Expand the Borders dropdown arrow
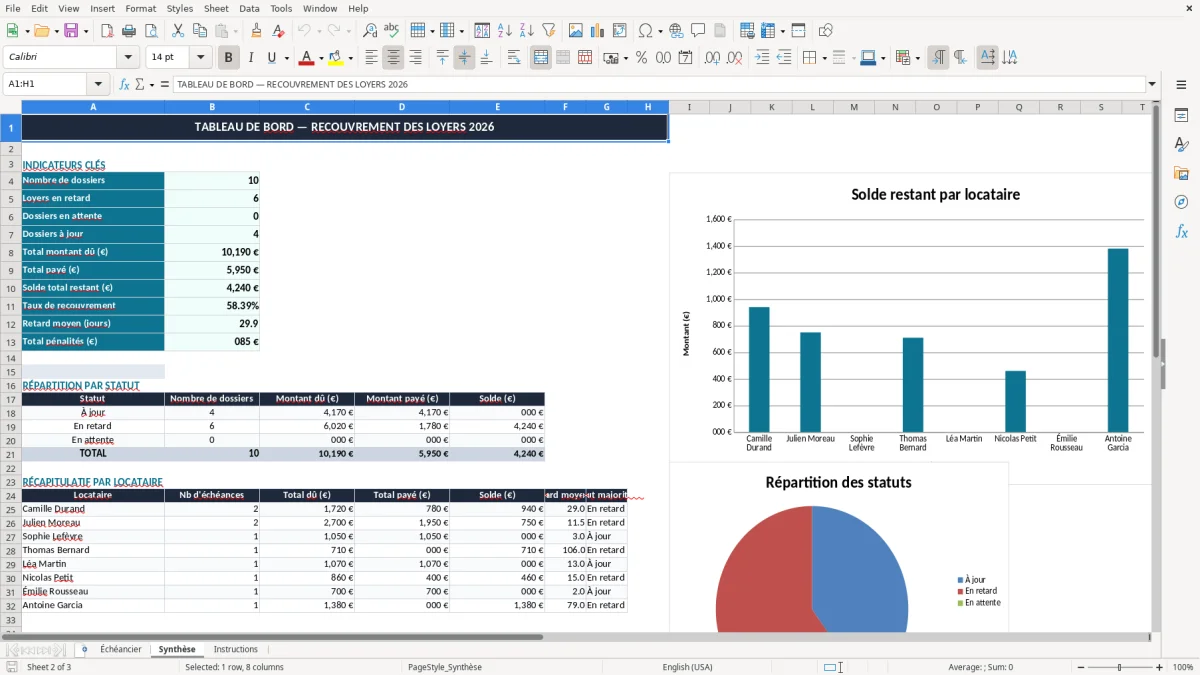The image size is (1200, 675). point(824,58)
